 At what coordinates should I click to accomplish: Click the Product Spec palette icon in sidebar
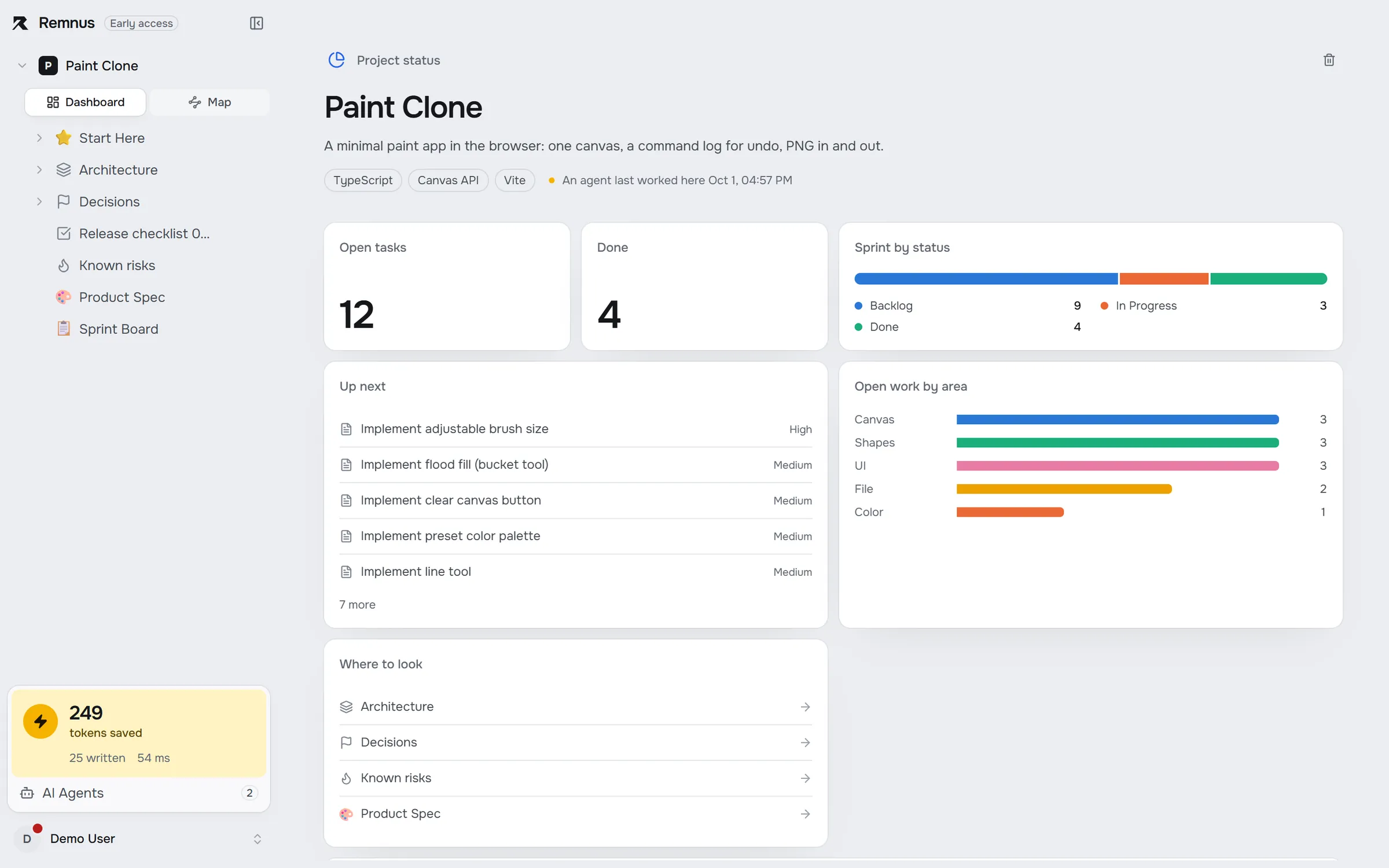click(63, 297)
